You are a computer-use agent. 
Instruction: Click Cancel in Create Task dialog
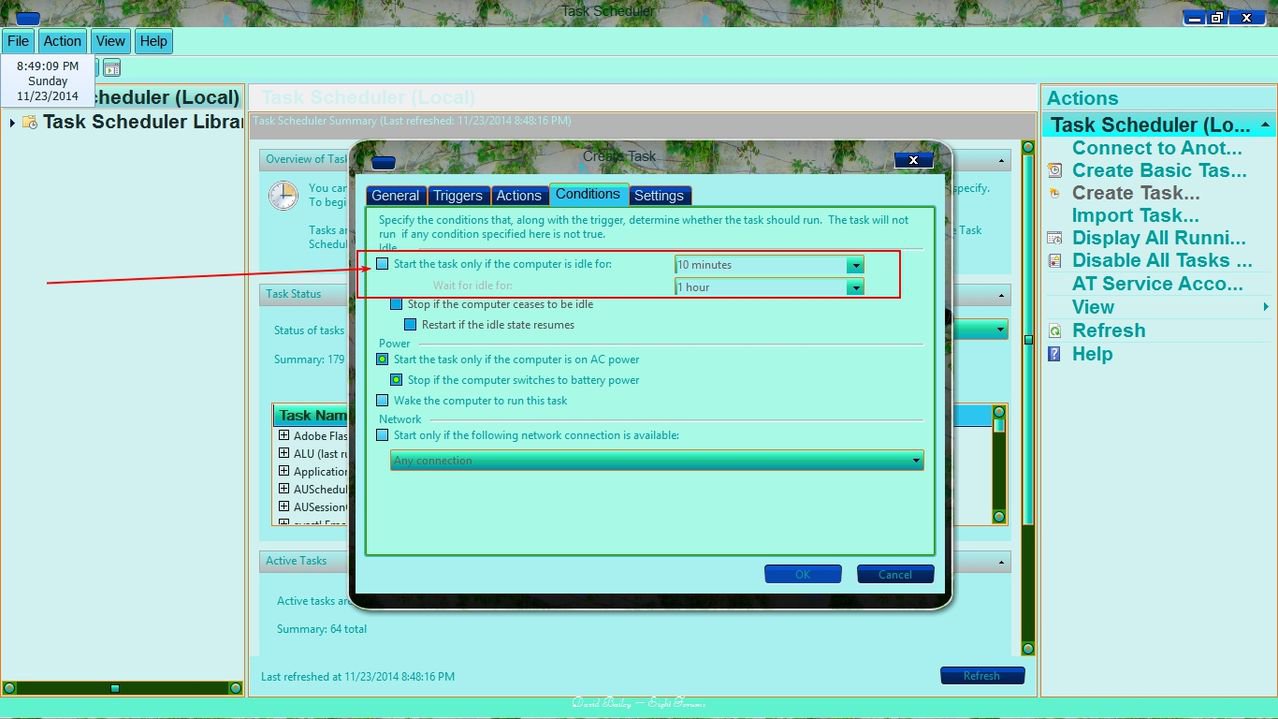pos(895,574)
